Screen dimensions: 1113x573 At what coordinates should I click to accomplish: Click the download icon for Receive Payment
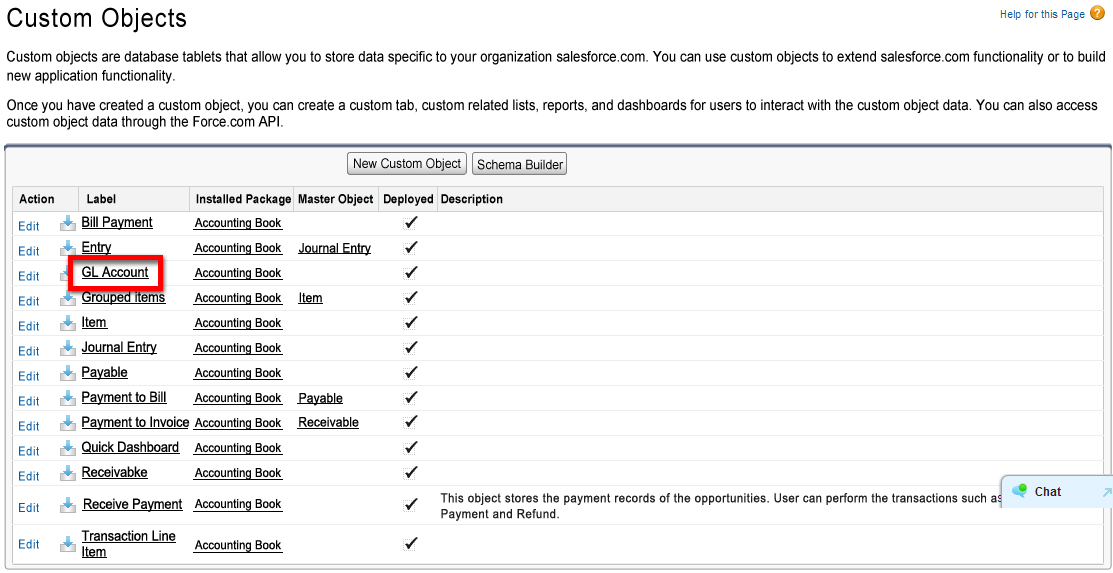pos(68,505)
